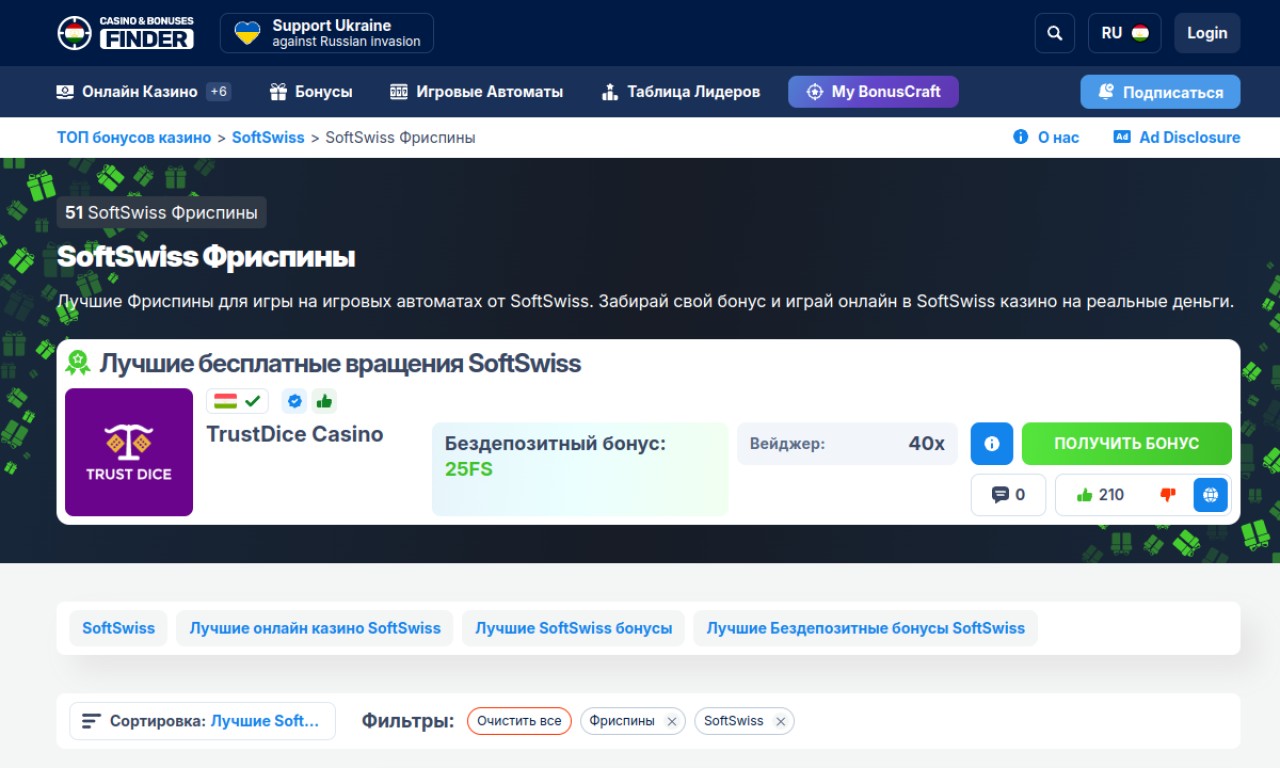
Task: Expand the Сортировка sorting dropdown
Action: tap(202, 721)
